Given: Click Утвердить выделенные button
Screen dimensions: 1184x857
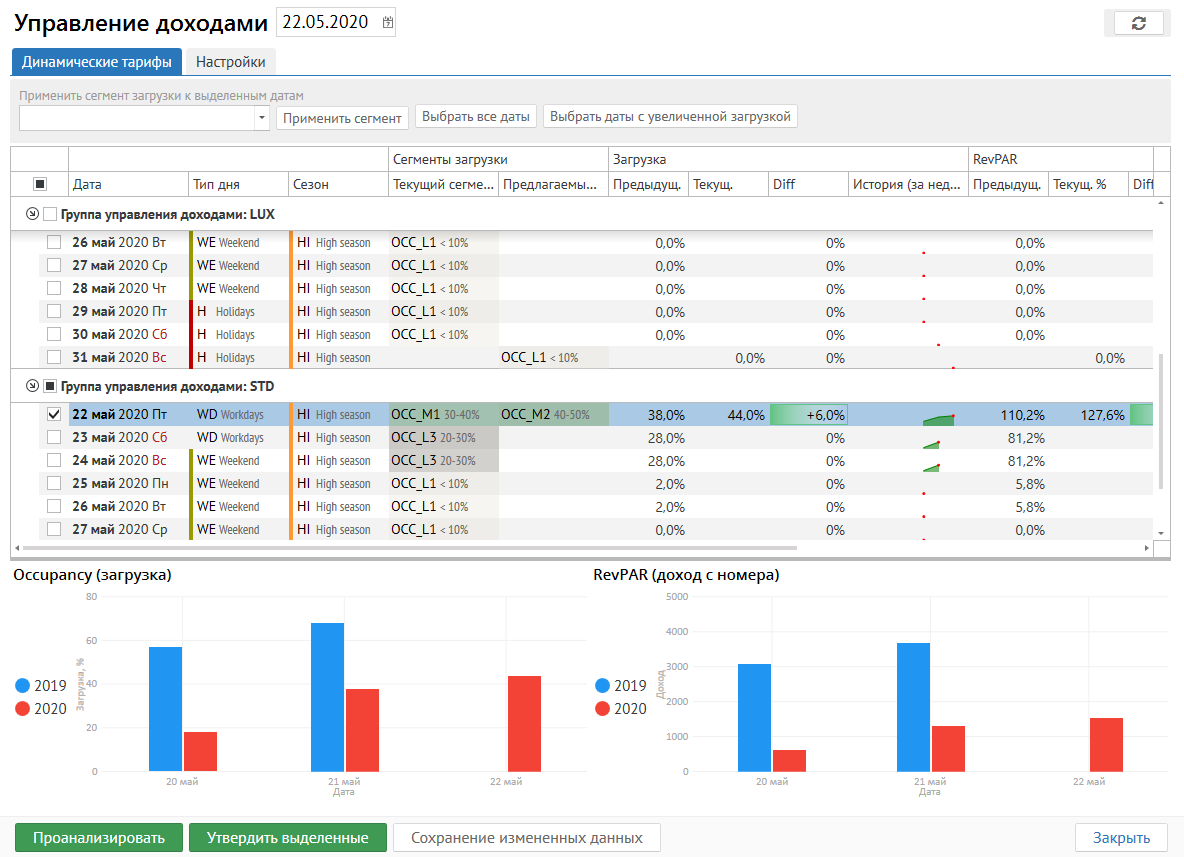Looking at the screenshot, I should coord(288,838).
